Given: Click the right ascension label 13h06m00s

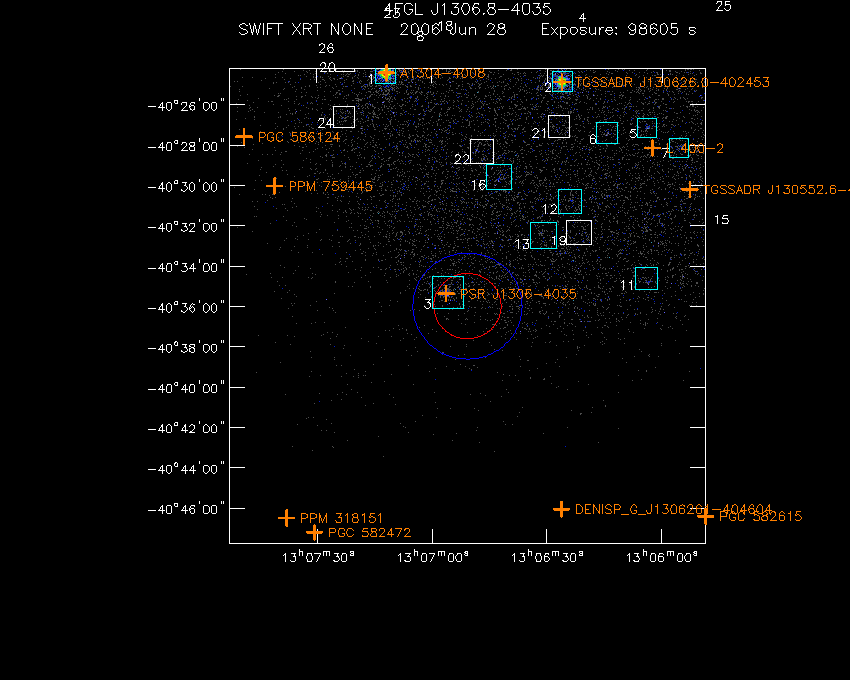Looking at the screenshot, I should (x=661, y=557).
